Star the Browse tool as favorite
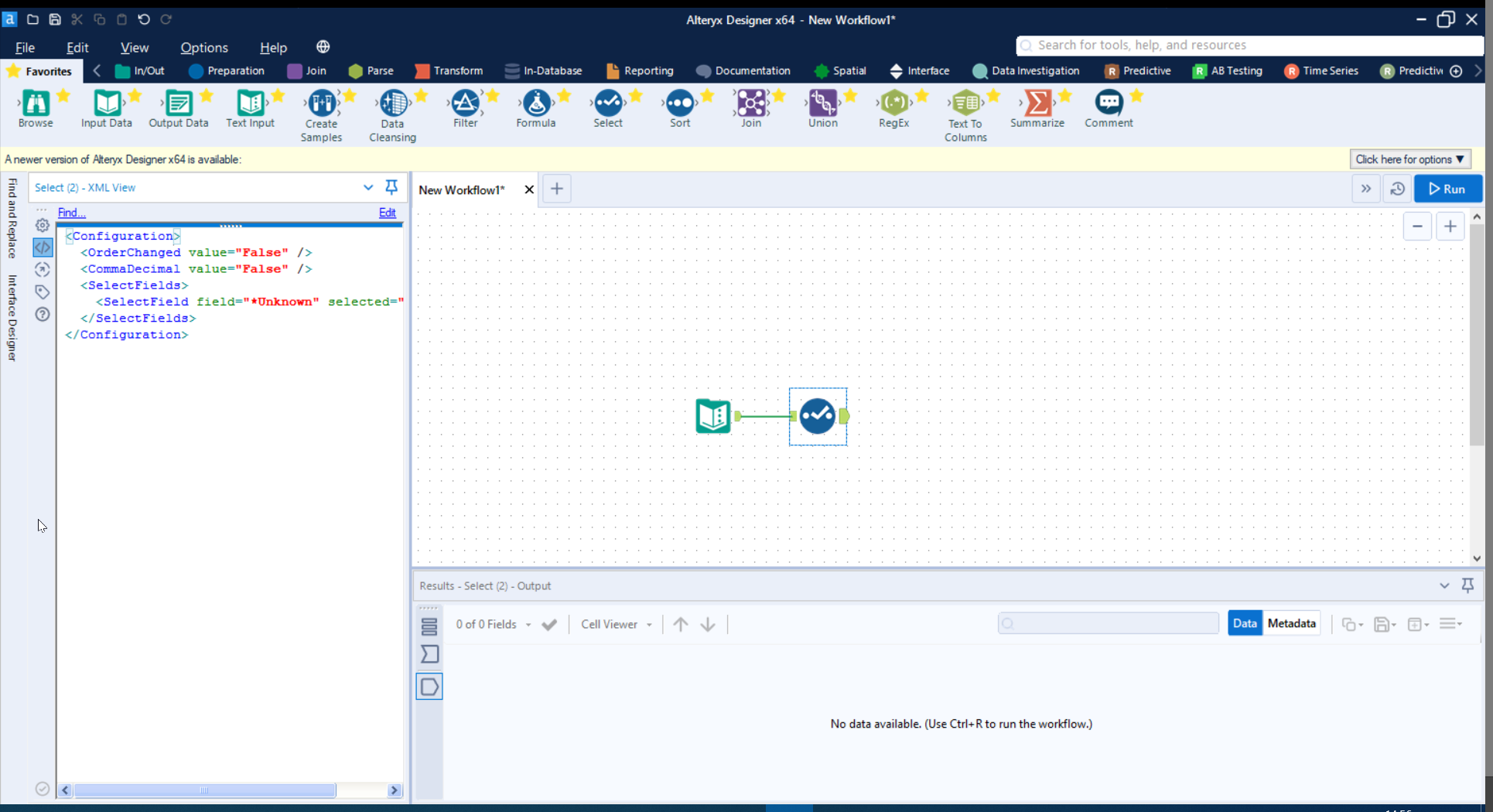The image size is (1493, 812). (x=64, y=94)
